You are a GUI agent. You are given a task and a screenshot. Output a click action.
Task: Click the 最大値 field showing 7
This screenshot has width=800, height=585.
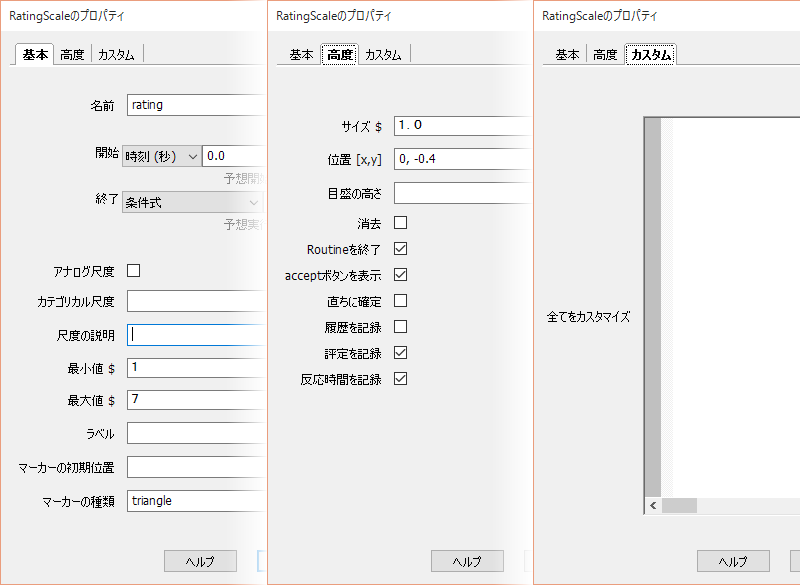(x=196, y=399)
